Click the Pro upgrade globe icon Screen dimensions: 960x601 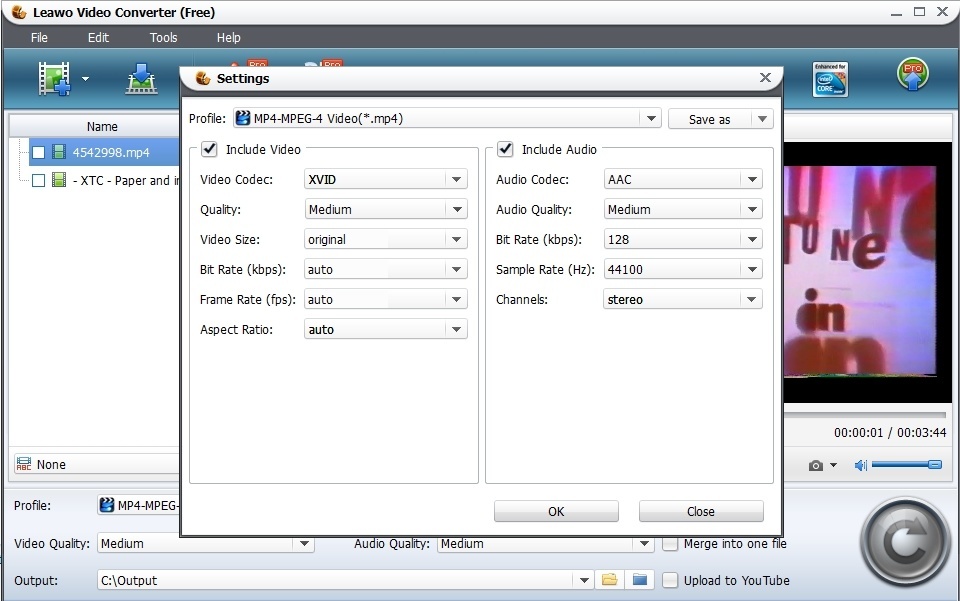coord(912,78)
